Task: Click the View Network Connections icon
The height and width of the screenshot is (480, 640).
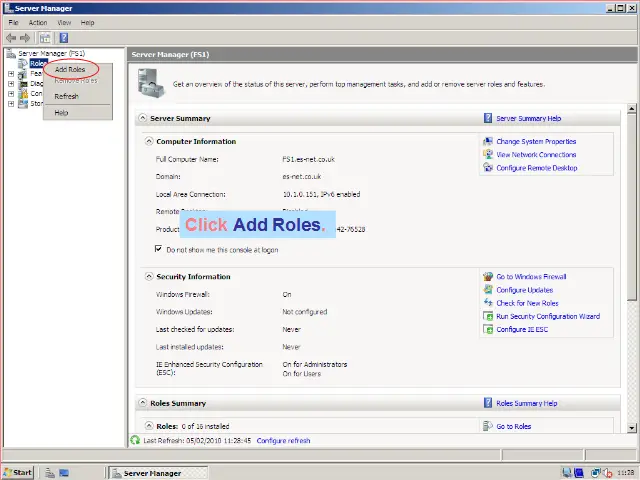Action: pos(488,154)
